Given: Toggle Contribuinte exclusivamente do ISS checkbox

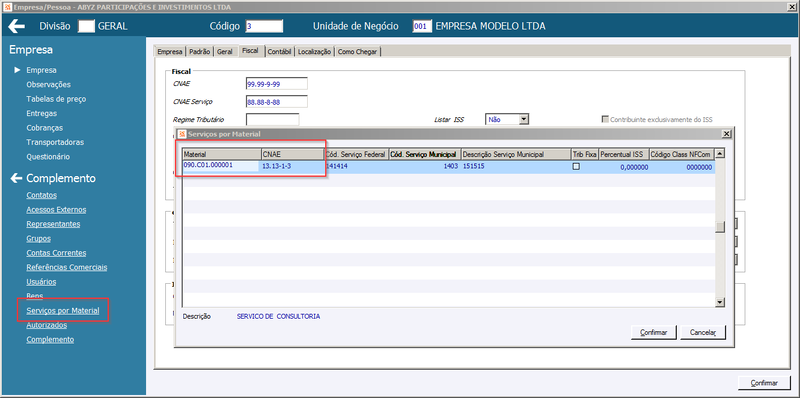Looking at the screenshot, I should [x=605, y=119].
